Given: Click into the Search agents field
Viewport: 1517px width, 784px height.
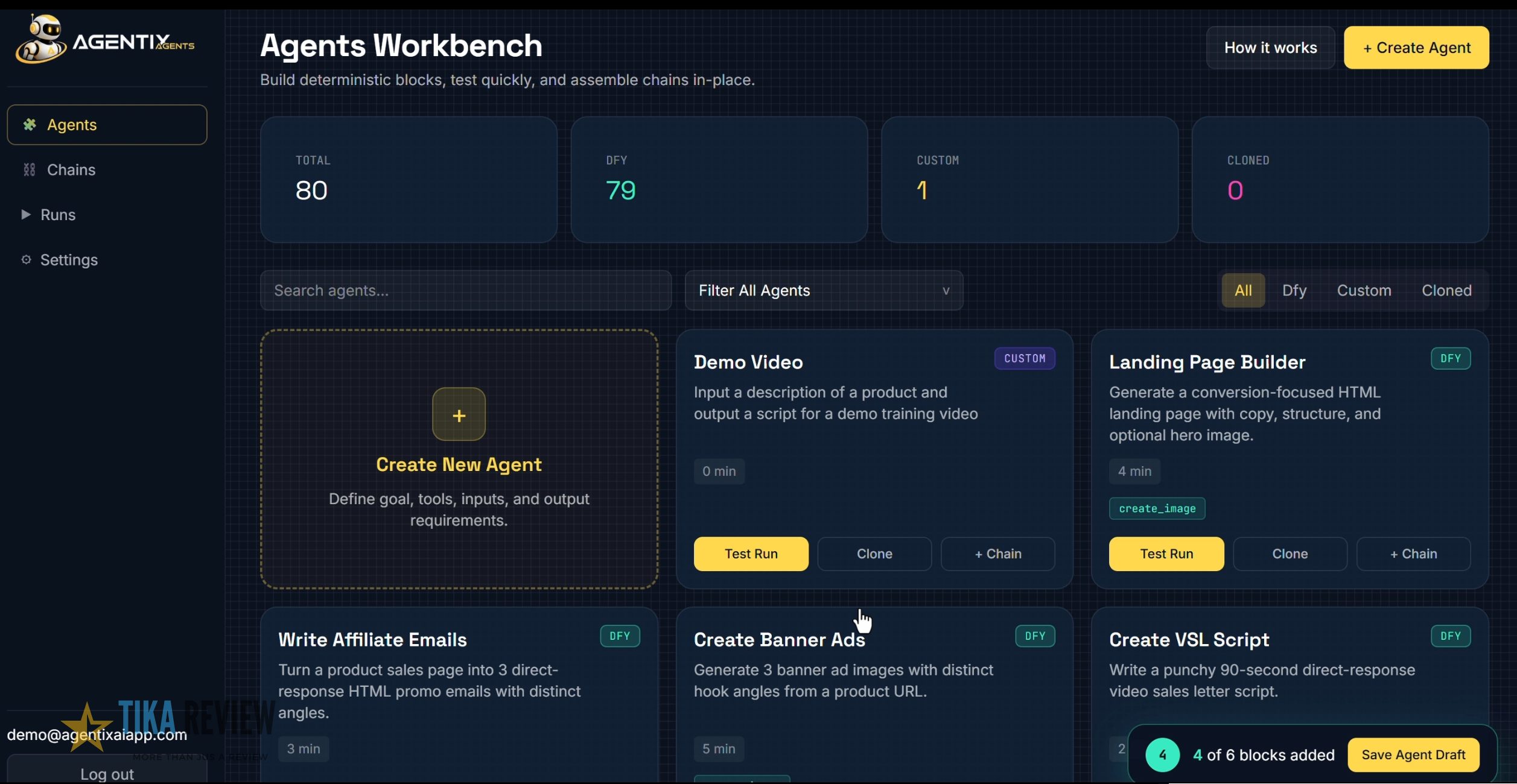Looking at the screenshot, I should click(x=466, y=291).
